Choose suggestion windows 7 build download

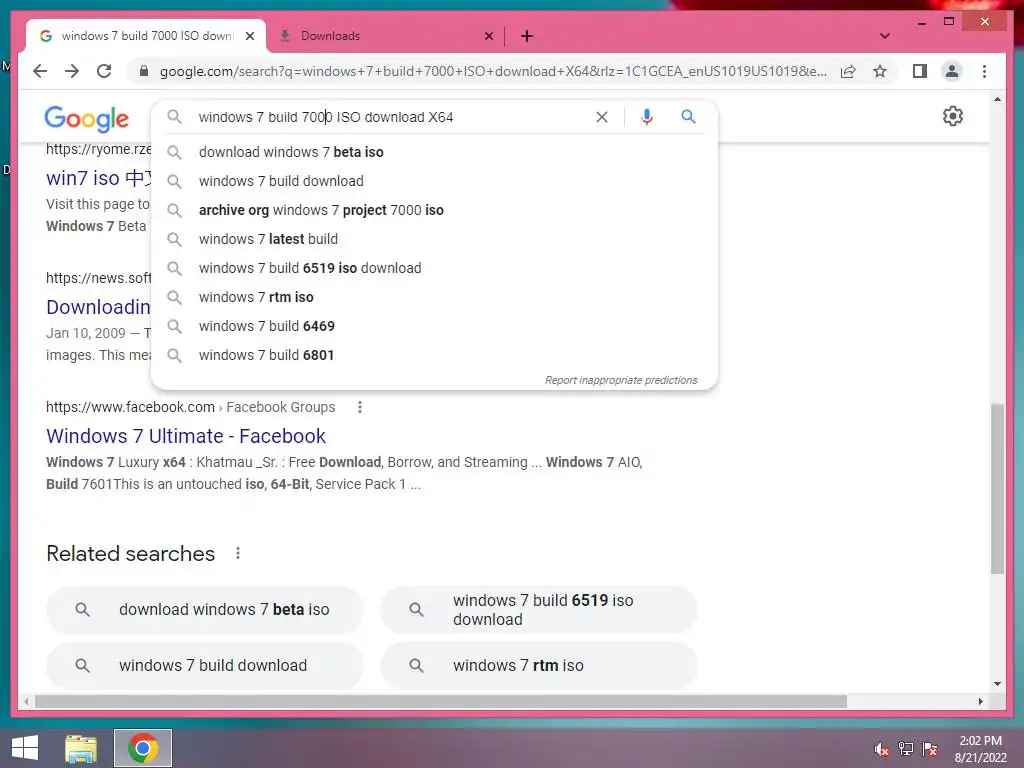coord(434,181)
